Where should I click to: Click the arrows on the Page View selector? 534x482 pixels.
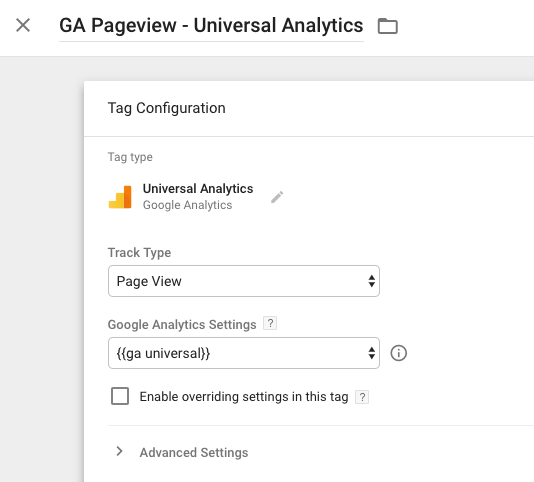(372, 281)
